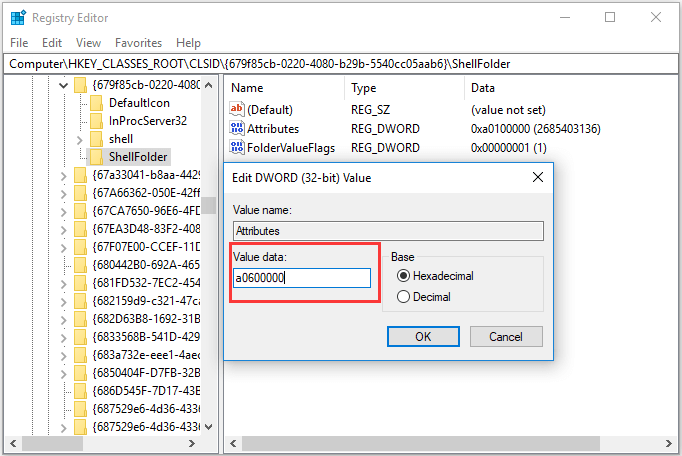Select ShellFolder key in tree
The image size is (682, 456).
(138, 157)
